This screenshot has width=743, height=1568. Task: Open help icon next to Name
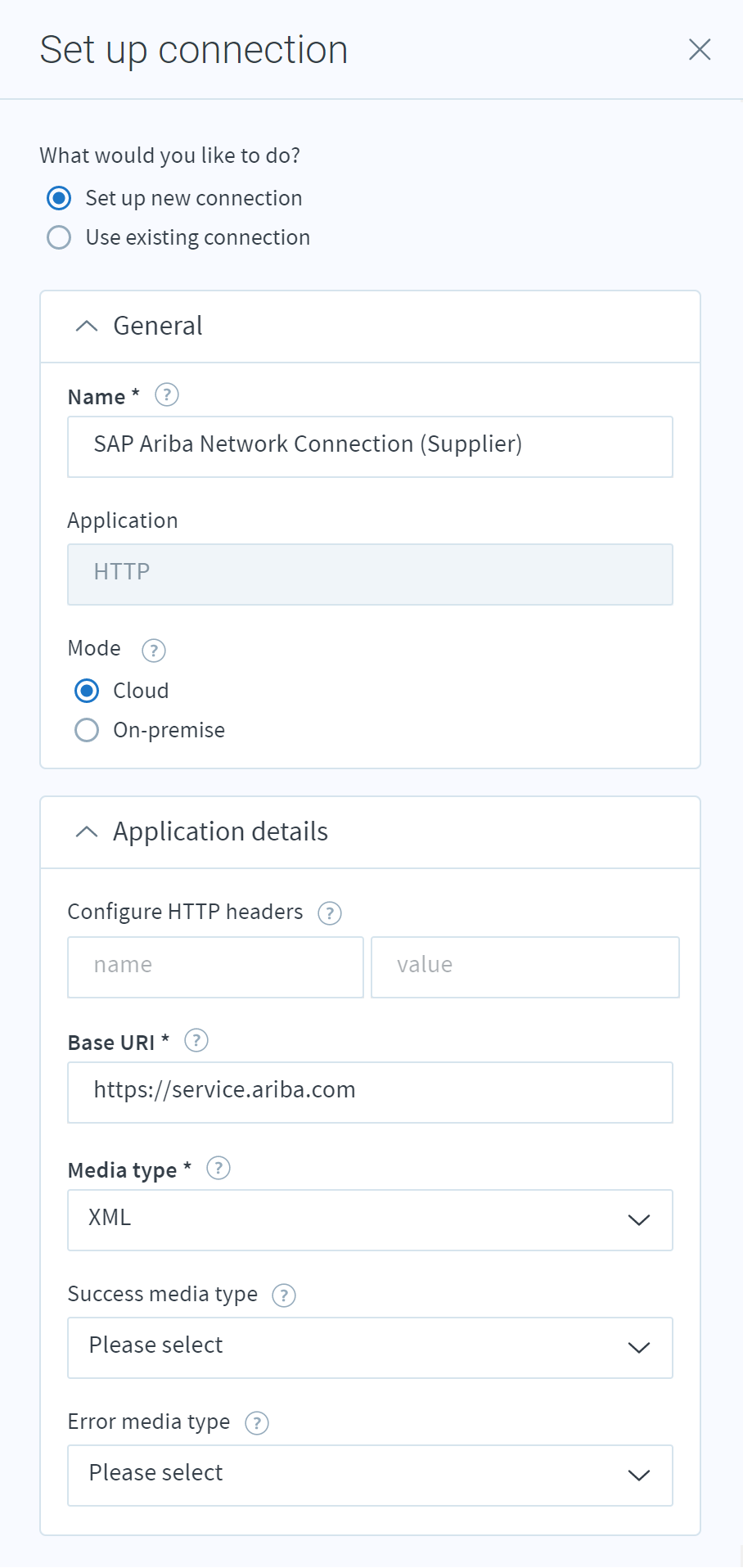click(167, 395)
